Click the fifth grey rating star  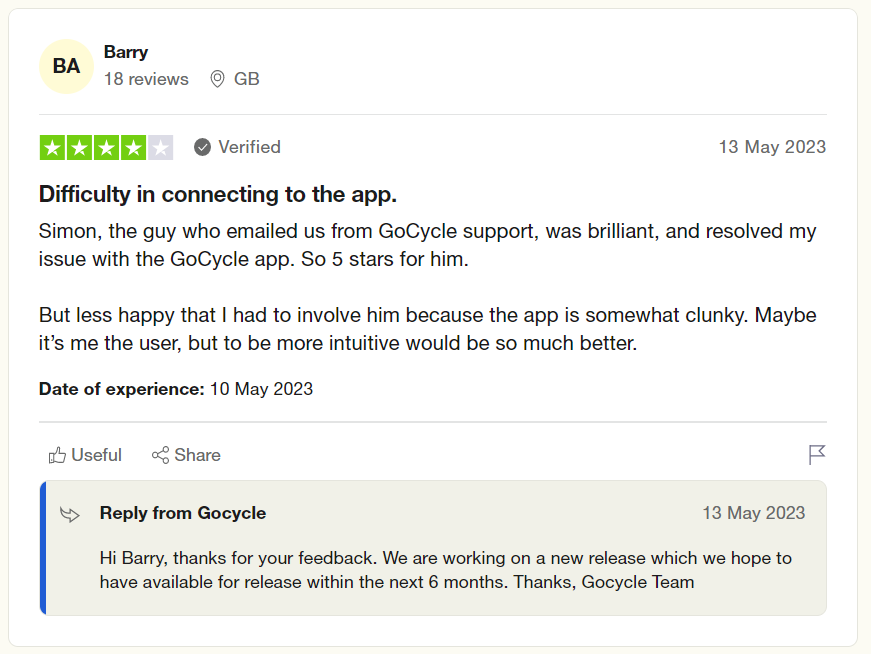coord(160,148)
